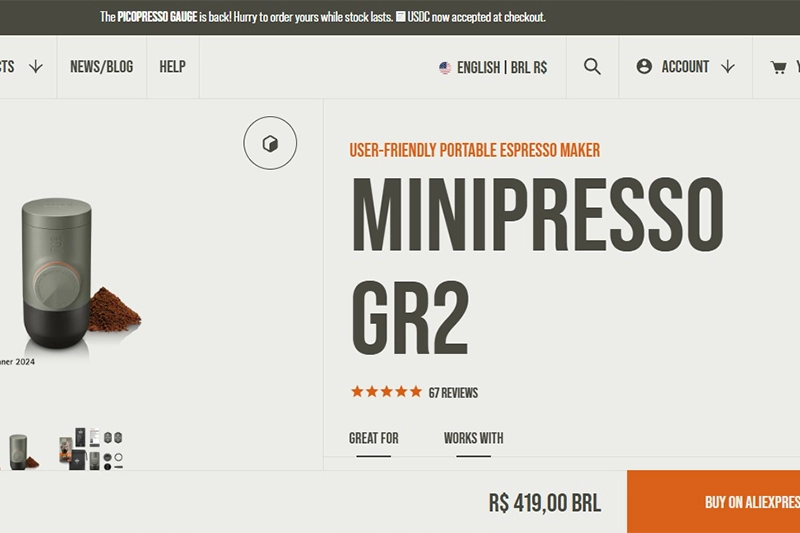
Task: Open the search magnifier icon
Action: click(592, 67)
